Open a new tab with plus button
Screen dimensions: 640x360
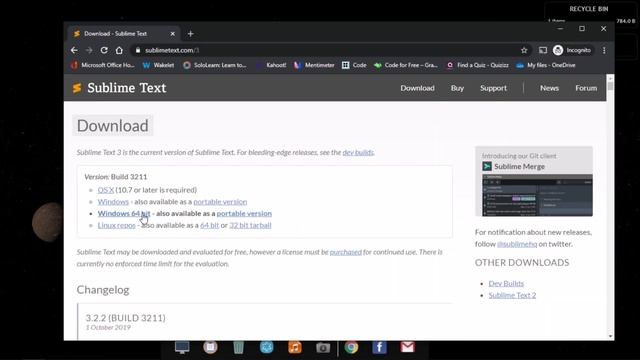pyautogui.click(x=191, y=34)
